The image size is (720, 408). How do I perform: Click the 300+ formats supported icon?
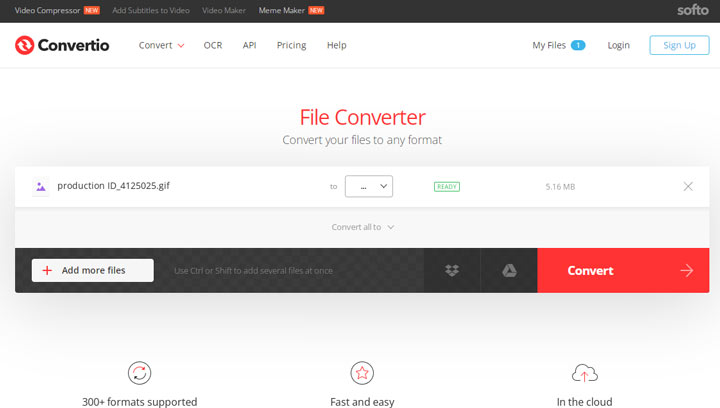coord(140,373)
